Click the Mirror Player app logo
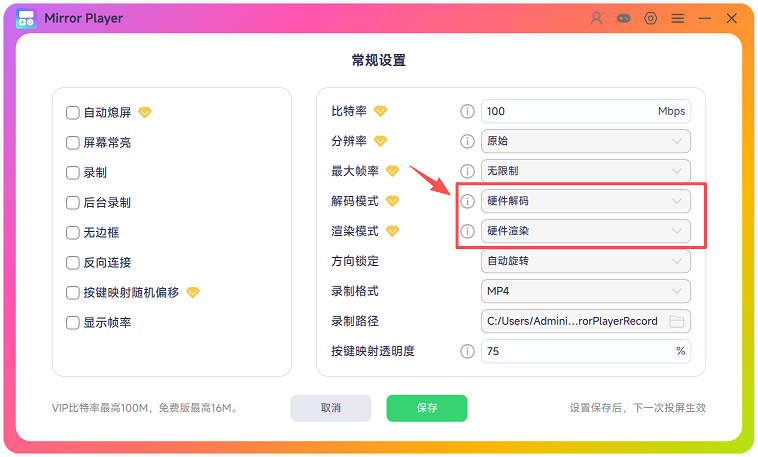The width and height of the screenshot is (758, 457). click(x=26, y=18)
